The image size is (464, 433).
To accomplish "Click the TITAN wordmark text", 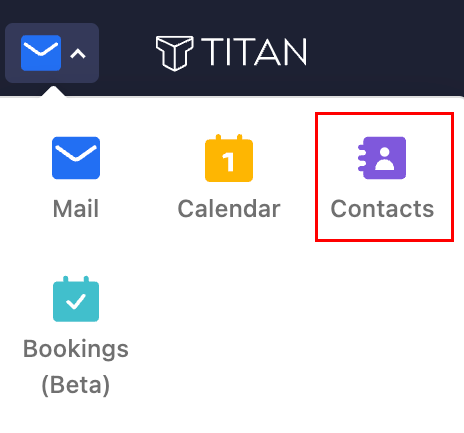I will [254, 52].
